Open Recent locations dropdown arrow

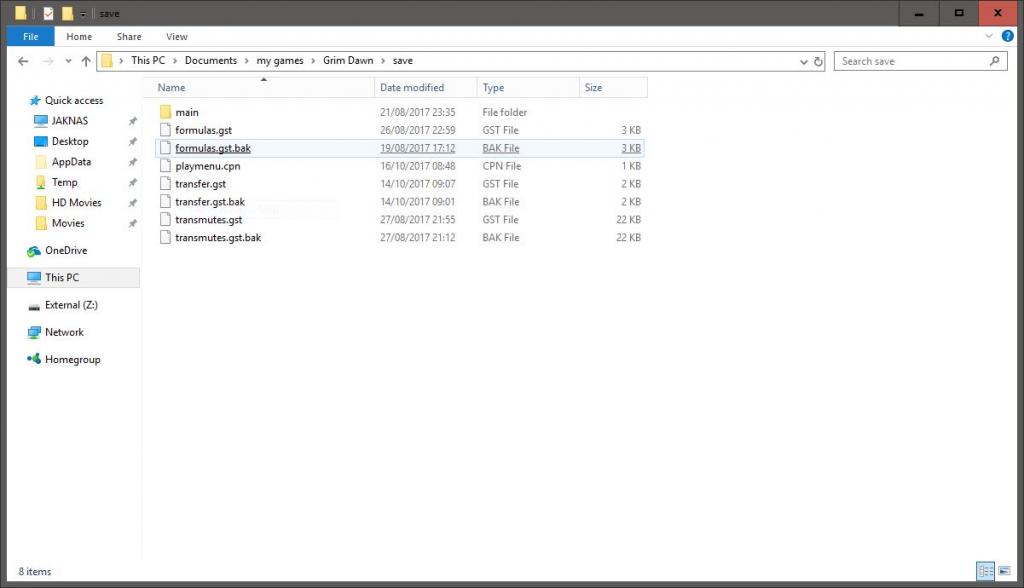[66, 61]
